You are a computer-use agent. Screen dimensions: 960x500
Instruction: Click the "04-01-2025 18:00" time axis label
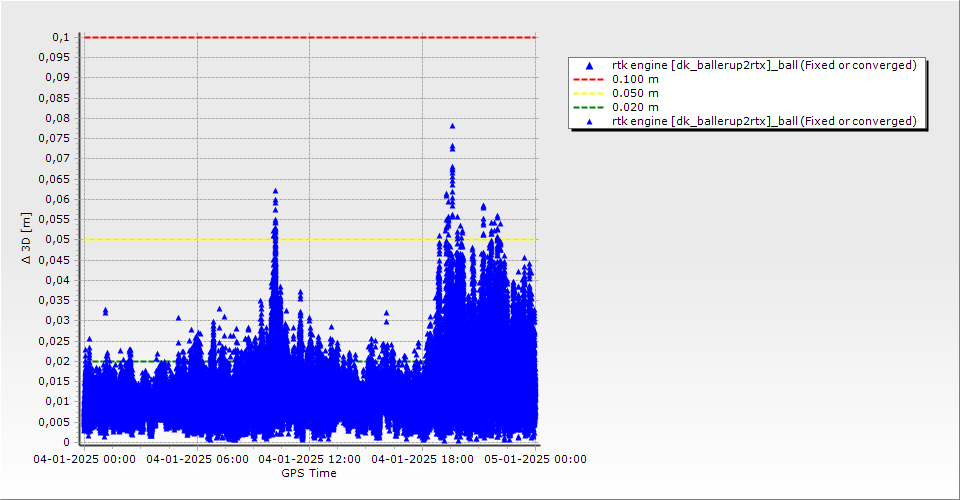(423, 460)
